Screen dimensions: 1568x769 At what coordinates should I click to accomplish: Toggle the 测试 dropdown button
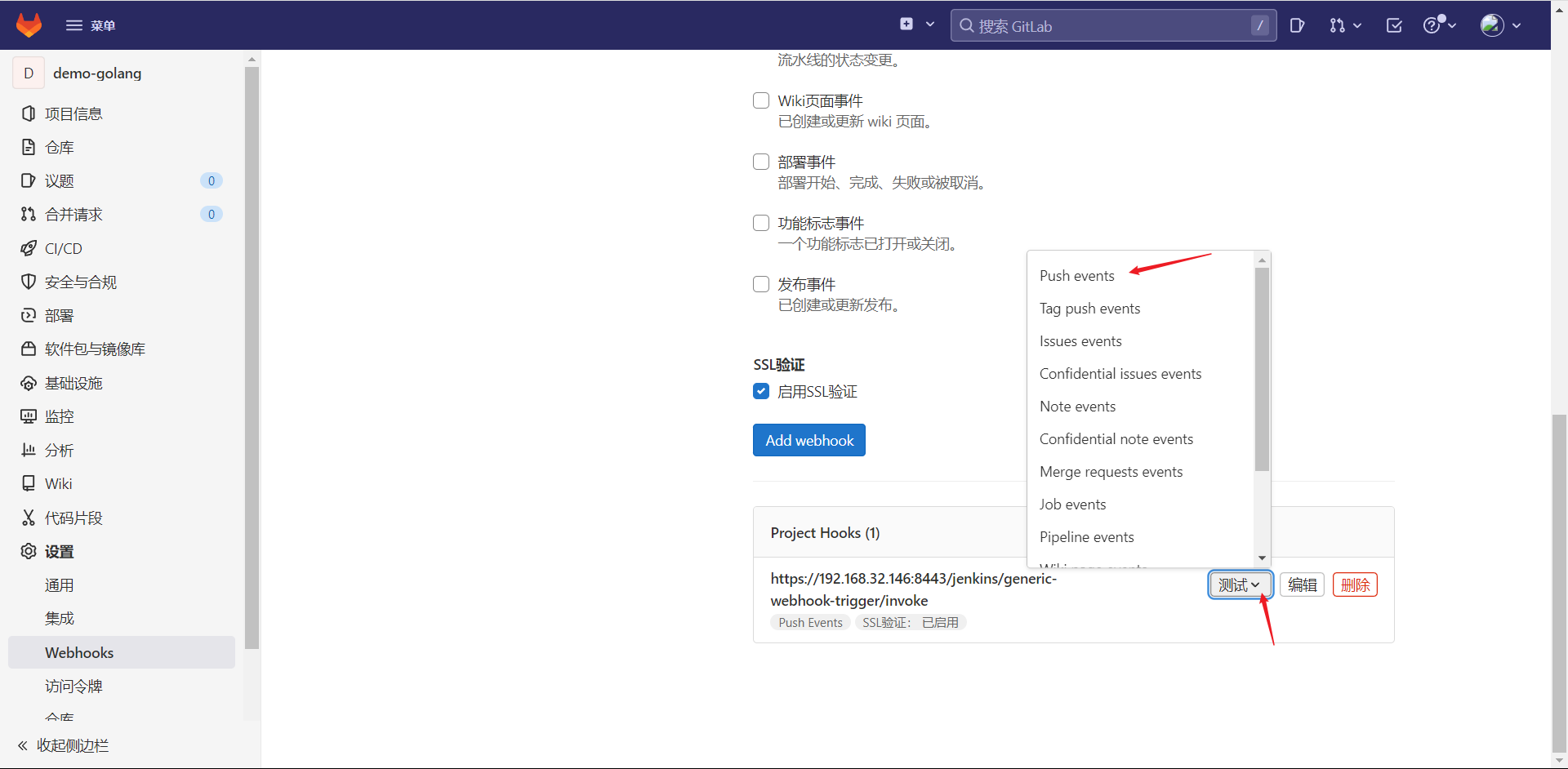coord(1240,585)
